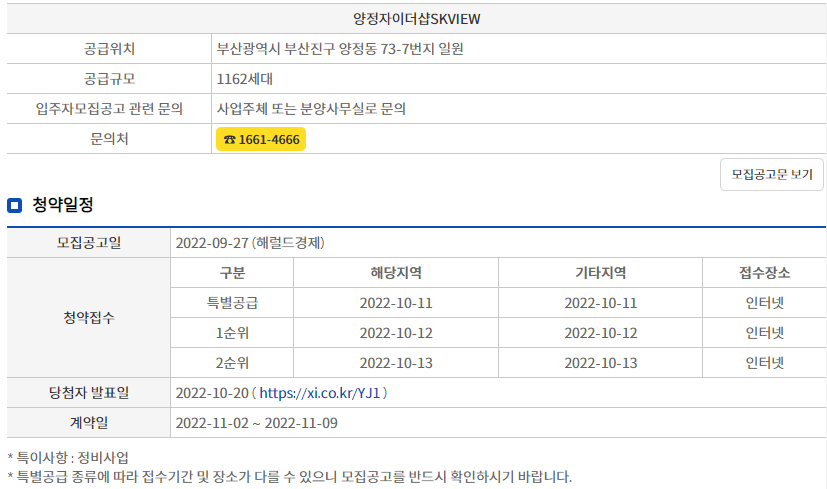Screen dimensions: 827x489
Task: Select 해당지역 date 2022-10-12 for 1순위
Action: [x=396, y=333]
